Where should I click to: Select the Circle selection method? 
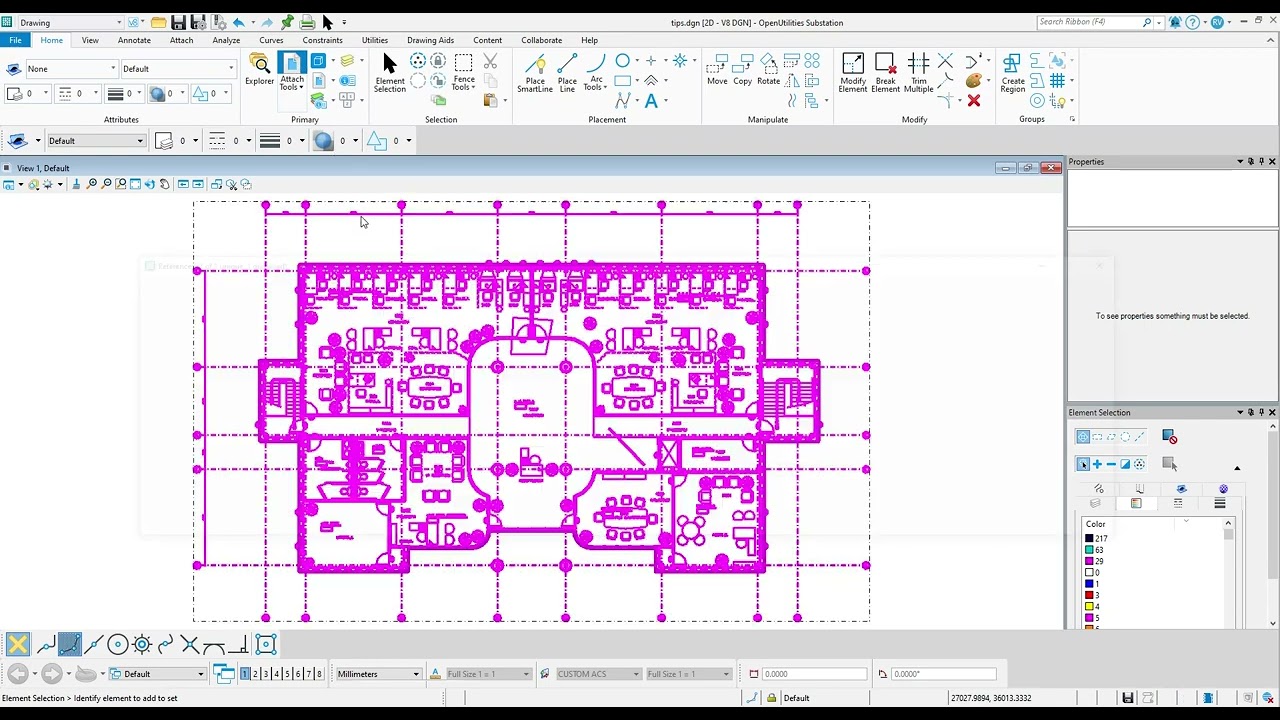click(x=1125, y=437)
